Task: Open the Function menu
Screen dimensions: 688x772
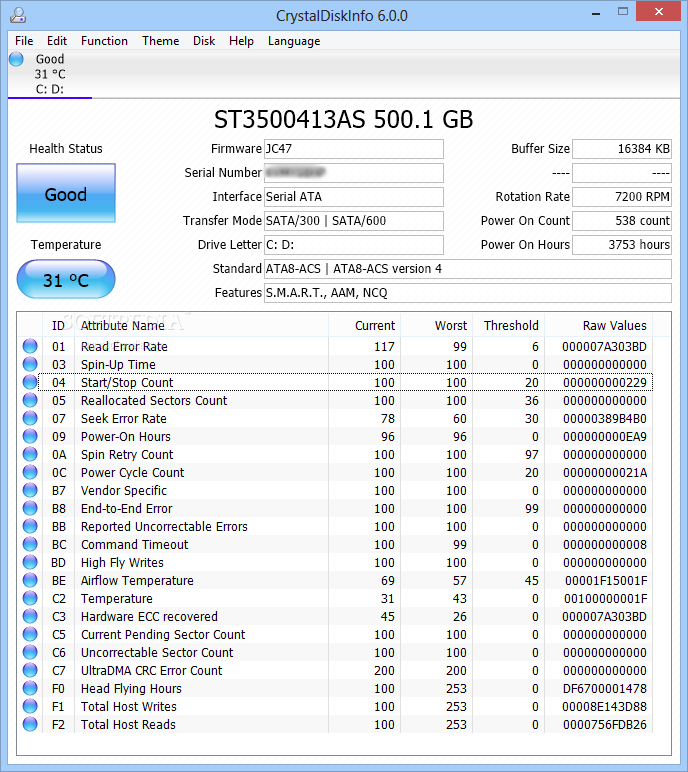Action: point(104,41)
